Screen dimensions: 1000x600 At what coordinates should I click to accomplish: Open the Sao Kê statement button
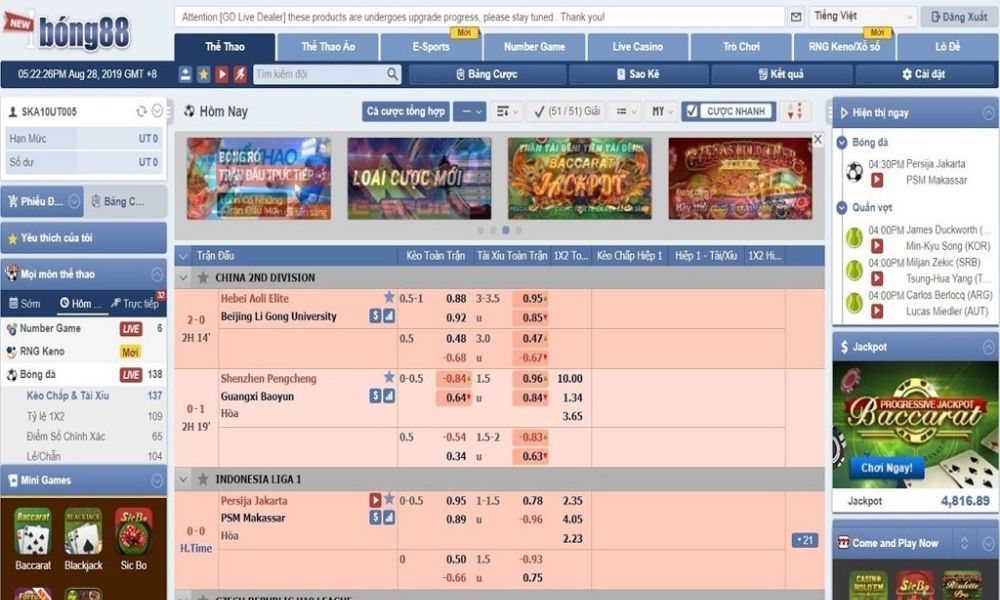638,75
